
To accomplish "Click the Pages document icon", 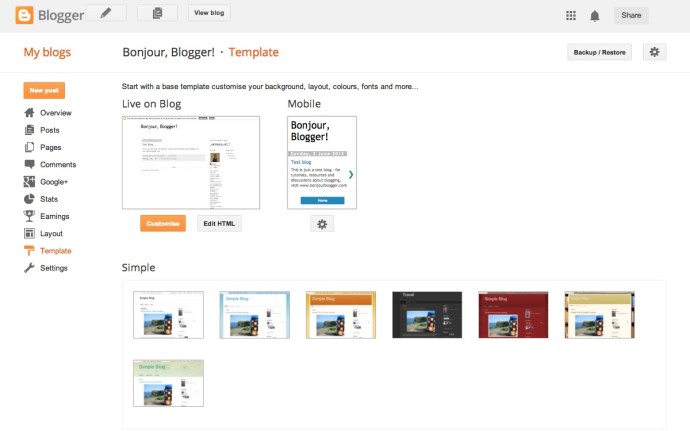I will pos(29,147).
